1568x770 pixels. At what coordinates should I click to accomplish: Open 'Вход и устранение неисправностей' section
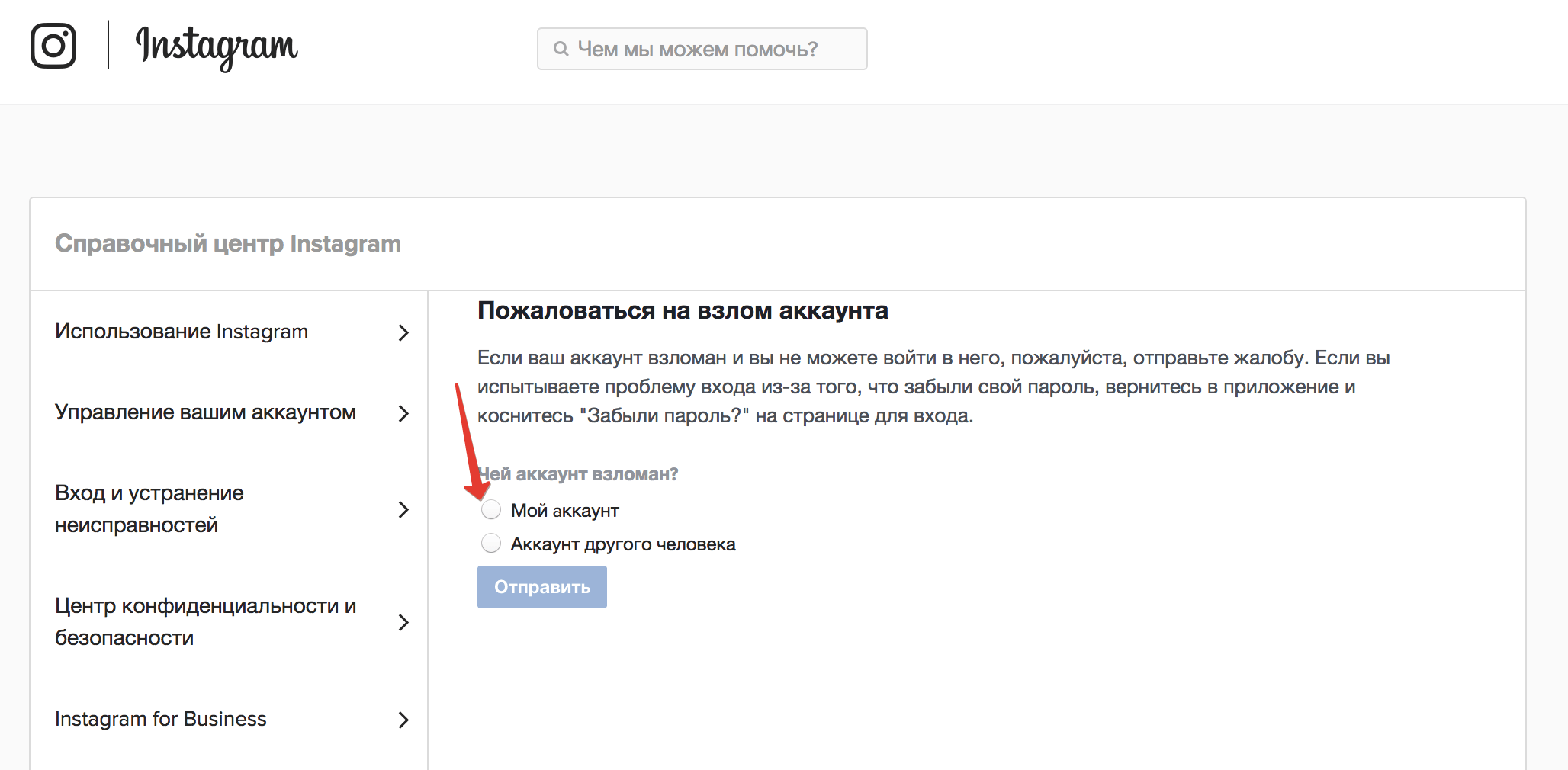229,509
